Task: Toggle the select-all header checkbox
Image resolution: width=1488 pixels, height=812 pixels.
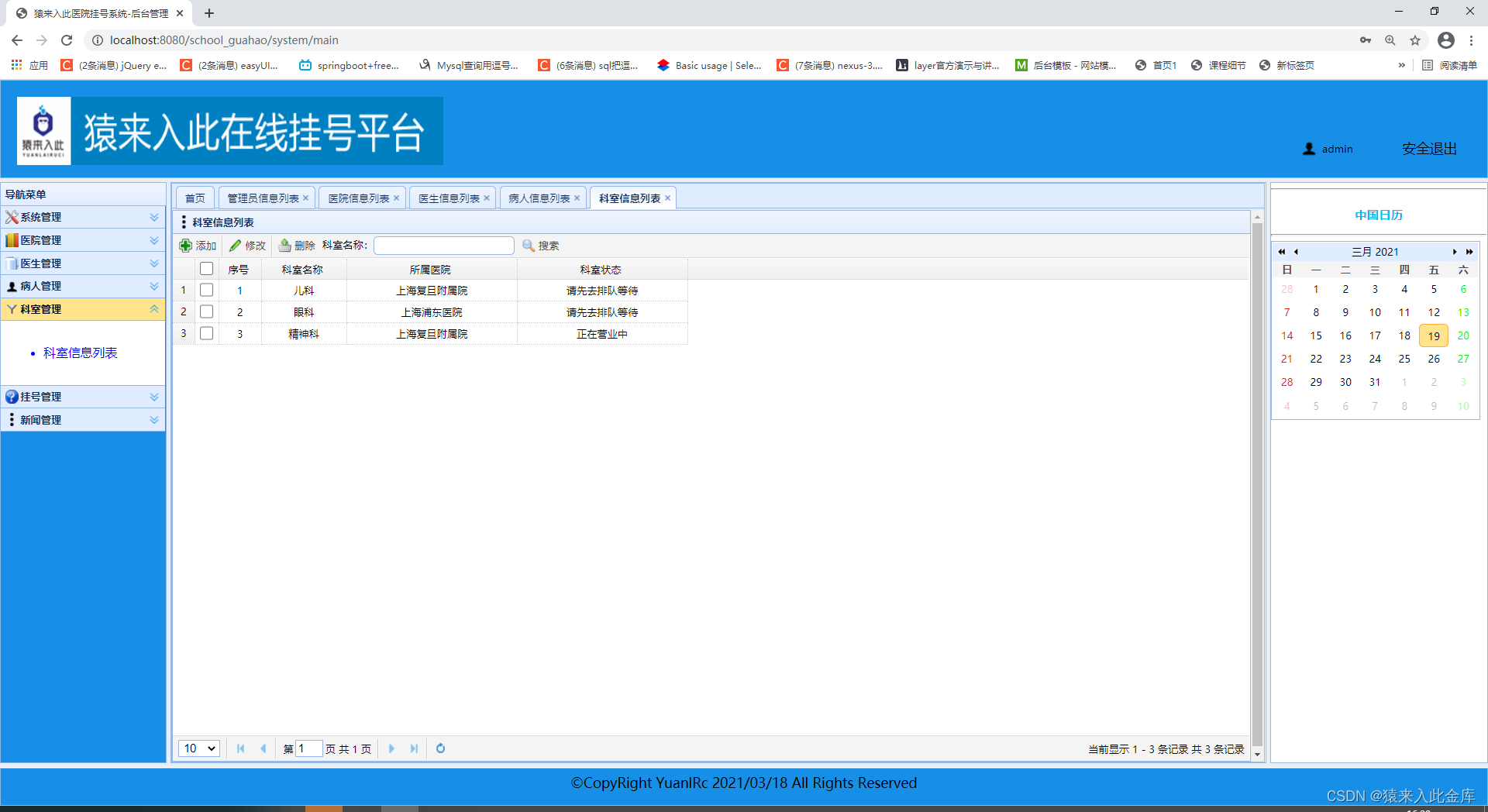Action: 206,269
